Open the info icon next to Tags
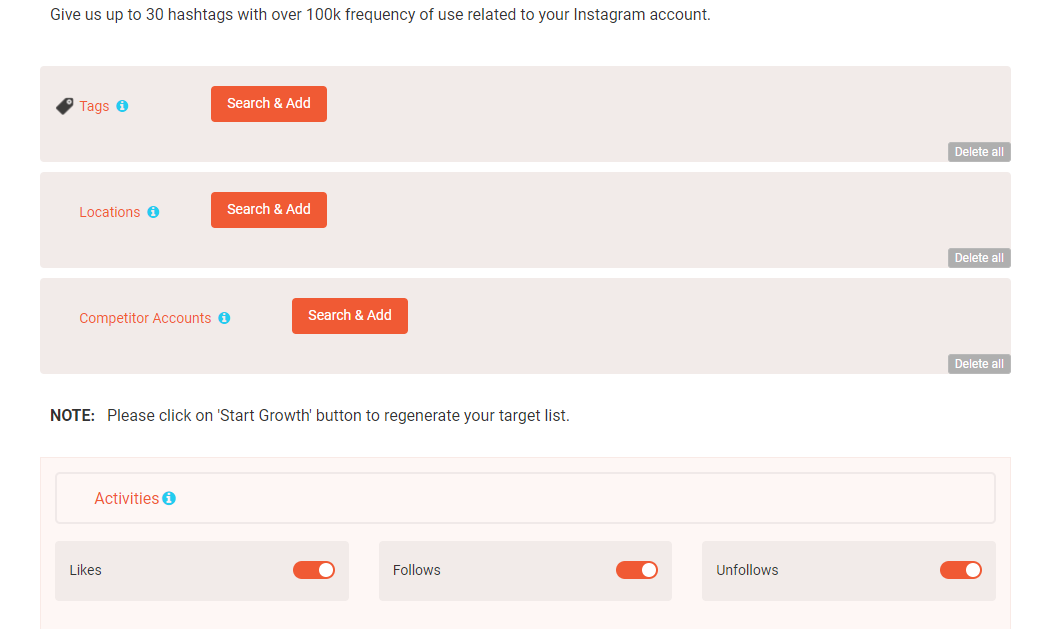1049x629 pixels. (x=122, y=106)
